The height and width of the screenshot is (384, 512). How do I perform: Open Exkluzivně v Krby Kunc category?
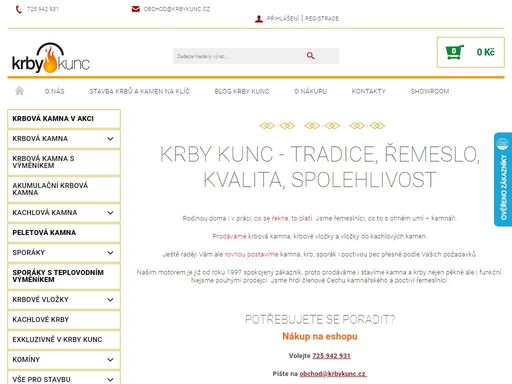[x=64, y=340]
